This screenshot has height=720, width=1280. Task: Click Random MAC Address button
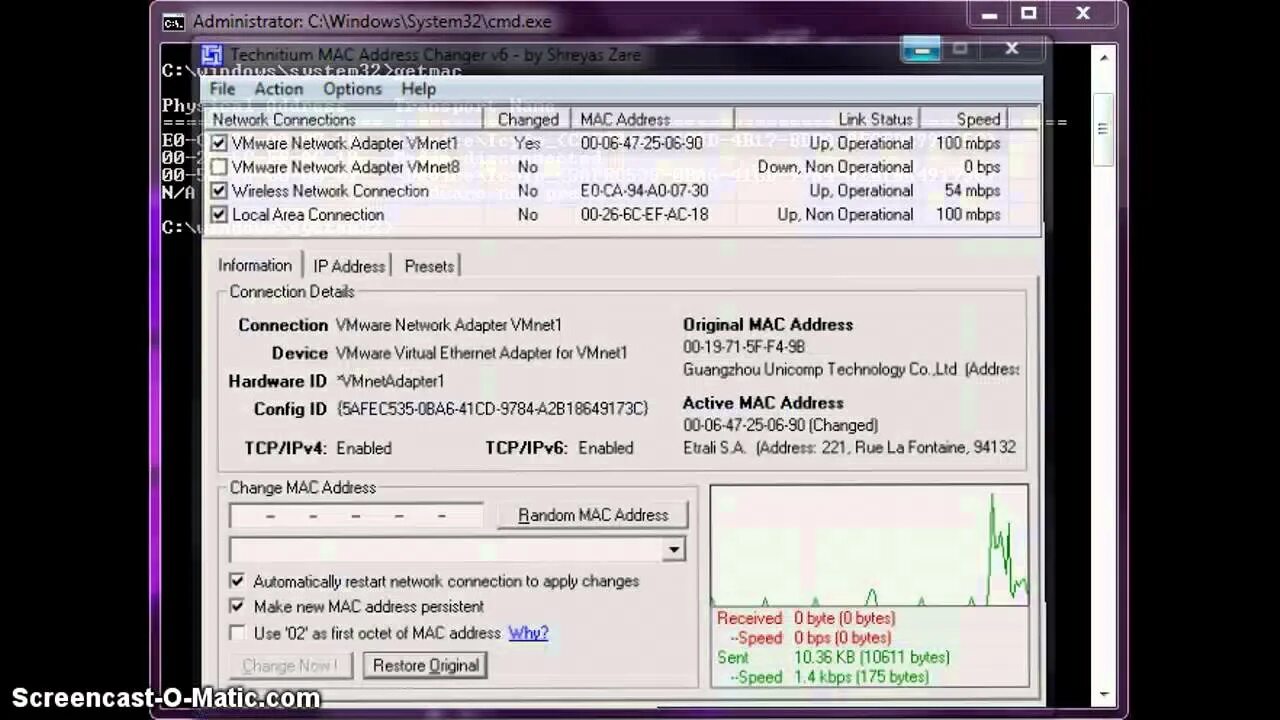pyautogui.click(x=593, y=515)
